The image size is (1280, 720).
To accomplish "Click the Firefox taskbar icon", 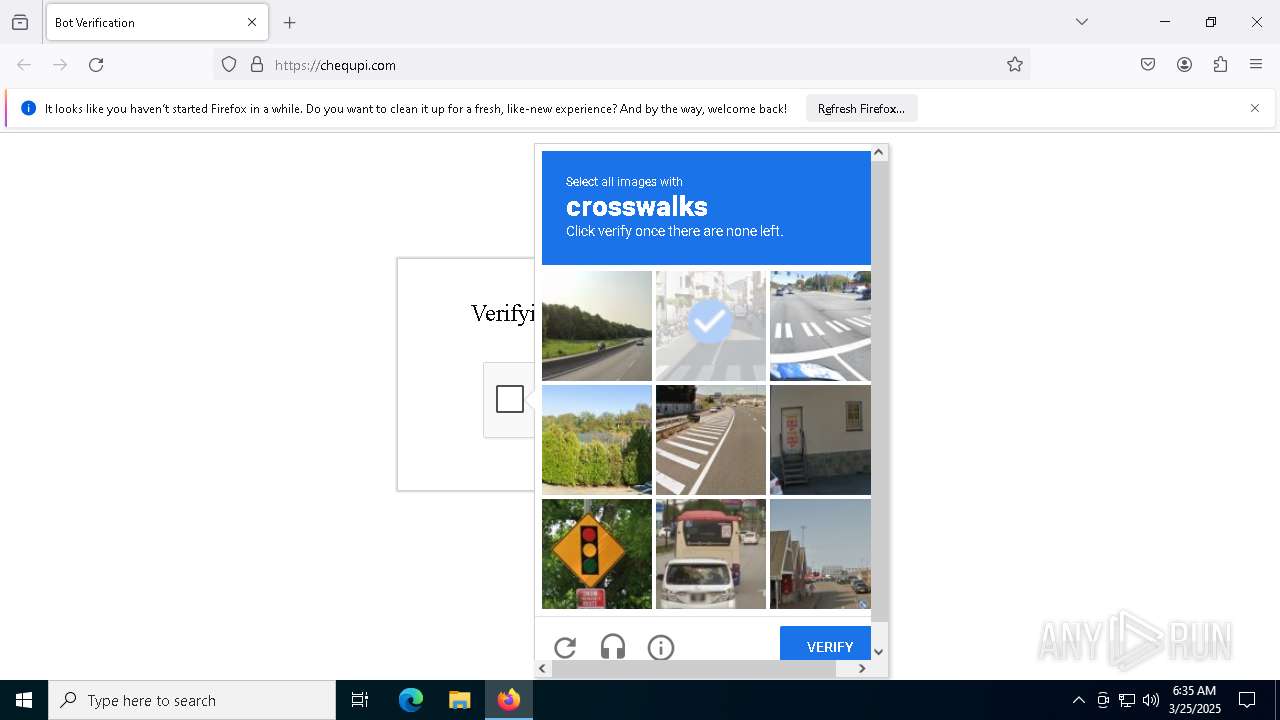I will pyautogui.click(x=509, y=700).
